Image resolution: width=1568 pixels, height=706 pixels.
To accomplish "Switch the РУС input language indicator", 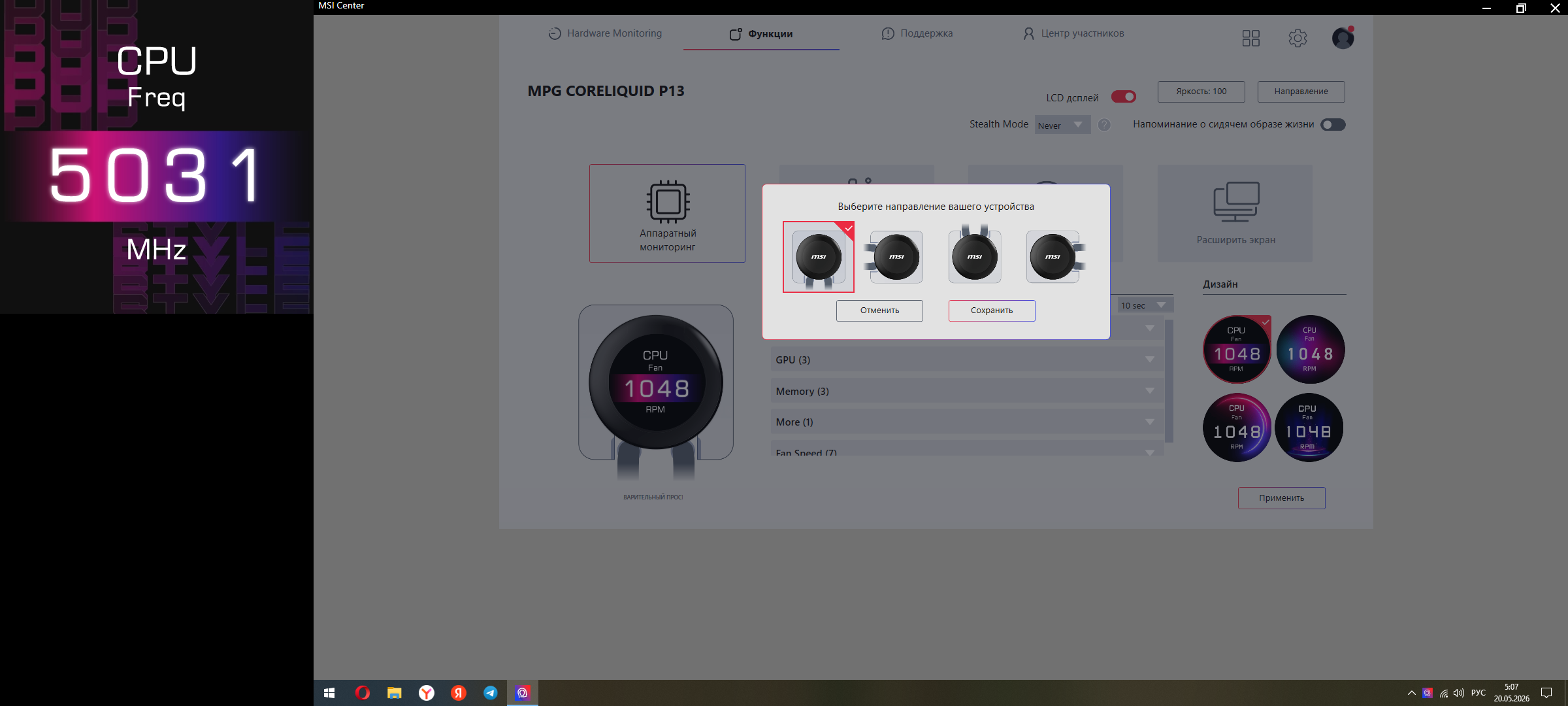I will point(1478,693).
